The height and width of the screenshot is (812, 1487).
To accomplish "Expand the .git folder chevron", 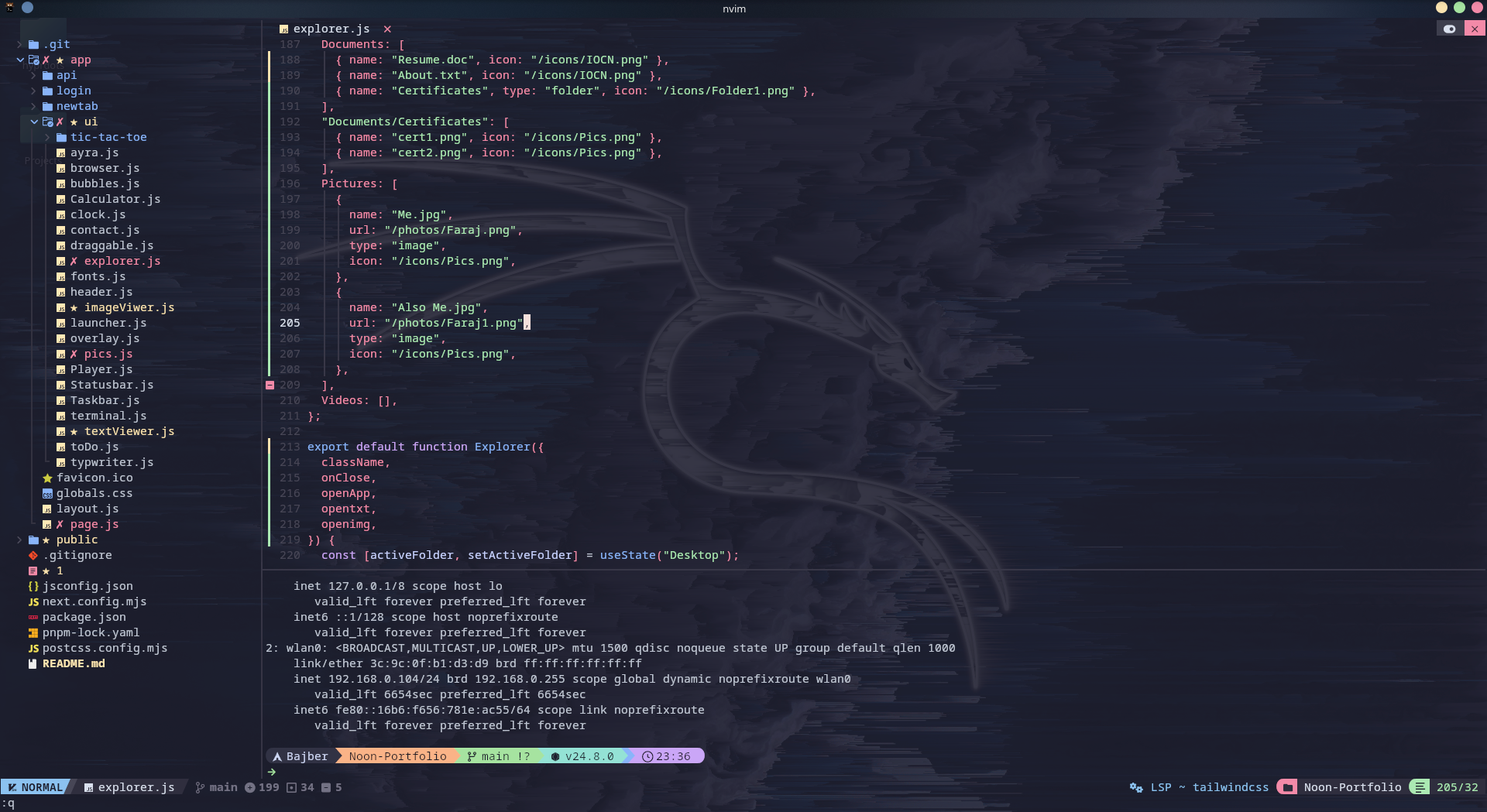I will click(x=20, y=45).
